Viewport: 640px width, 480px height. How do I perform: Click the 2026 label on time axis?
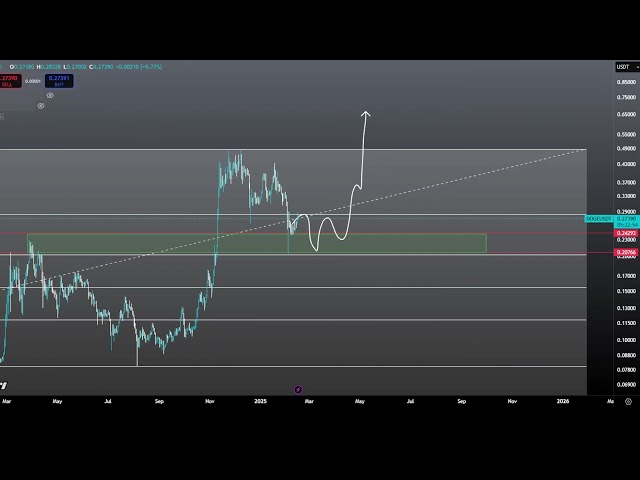pos(563,401)
